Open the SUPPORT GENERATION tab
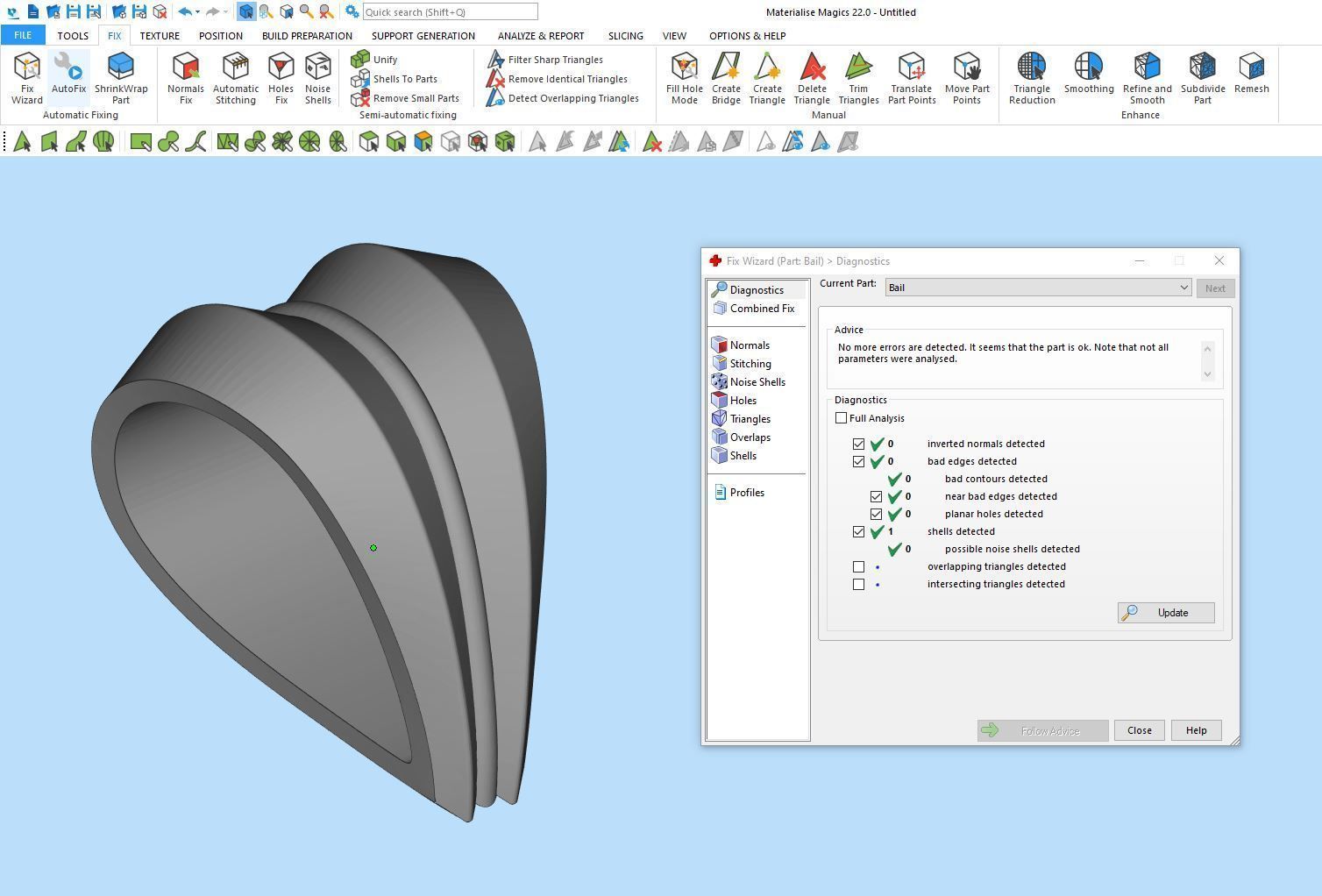This screenshot has width=1322, height=896. tap(423, 36)
